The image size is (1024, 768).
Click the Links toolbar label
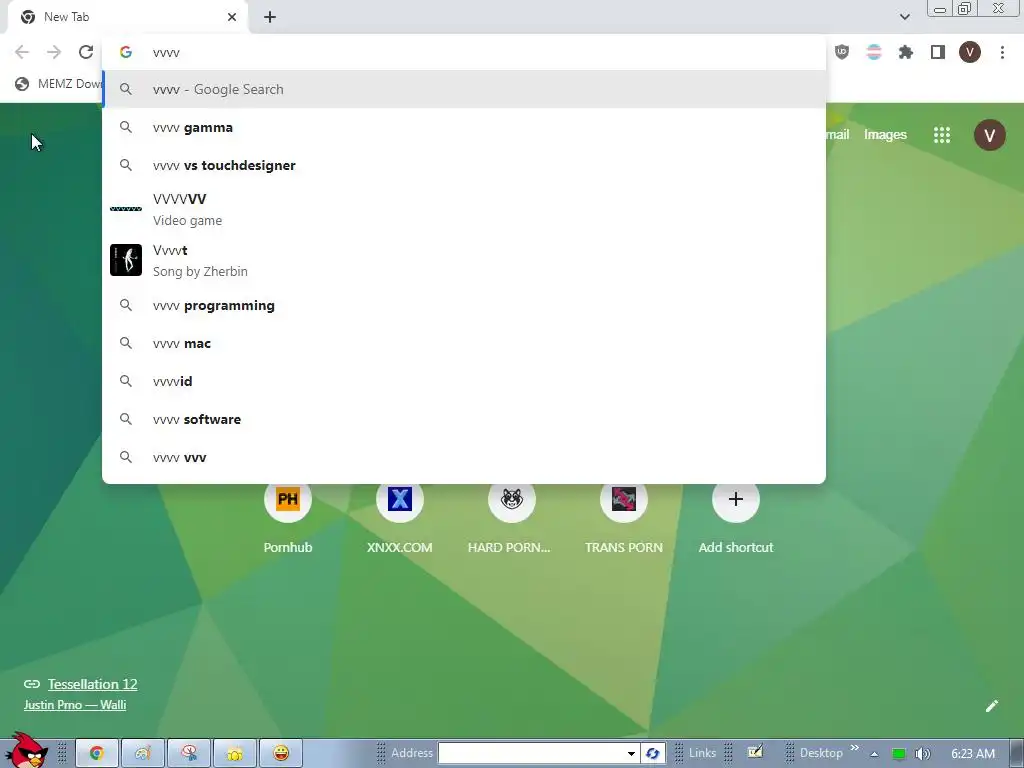(x=702, y=753)
